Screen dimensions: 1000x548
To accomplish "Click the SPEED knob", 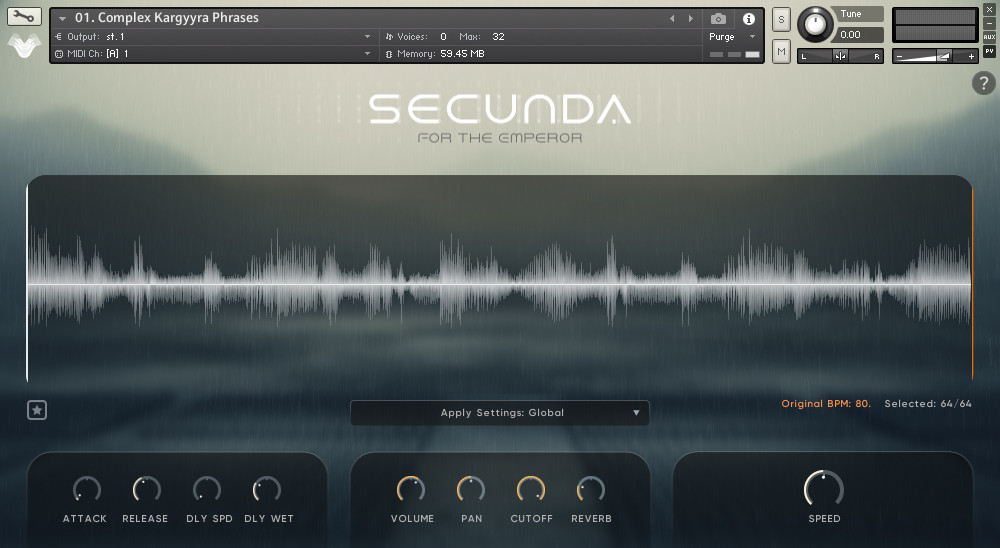I will click(824, 489).
